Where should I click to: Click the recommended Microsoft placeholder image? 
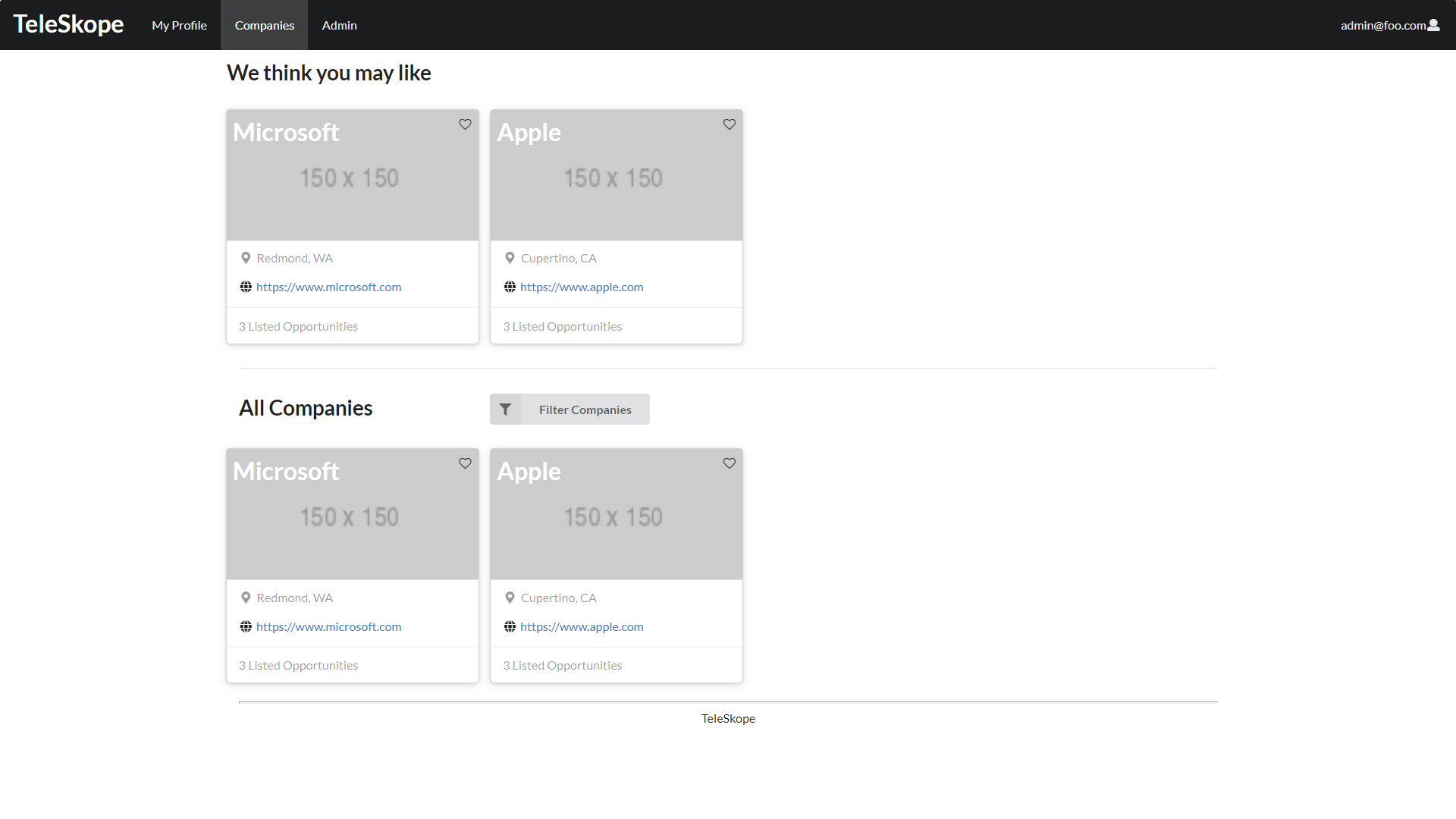[353, 175]
